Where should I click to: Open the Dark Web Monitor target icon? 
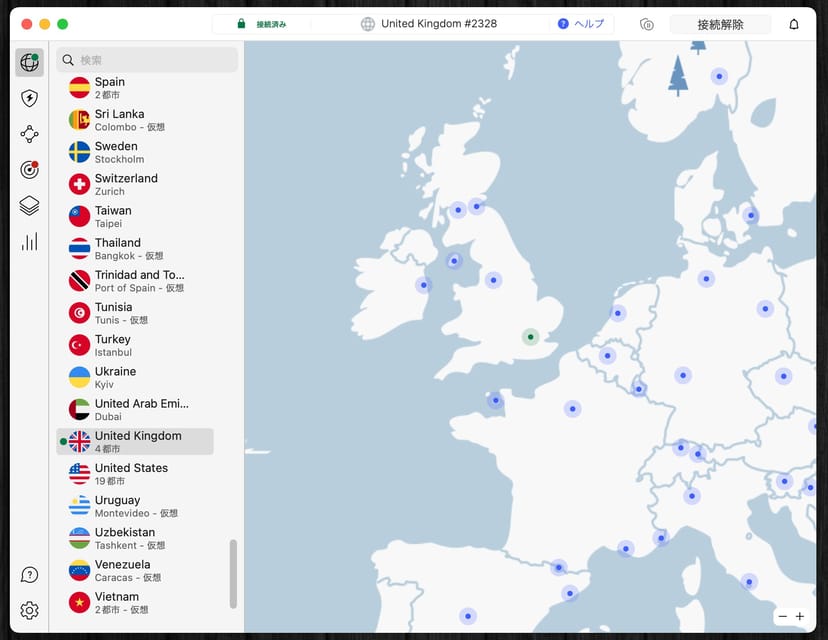[x=29, y=170]
